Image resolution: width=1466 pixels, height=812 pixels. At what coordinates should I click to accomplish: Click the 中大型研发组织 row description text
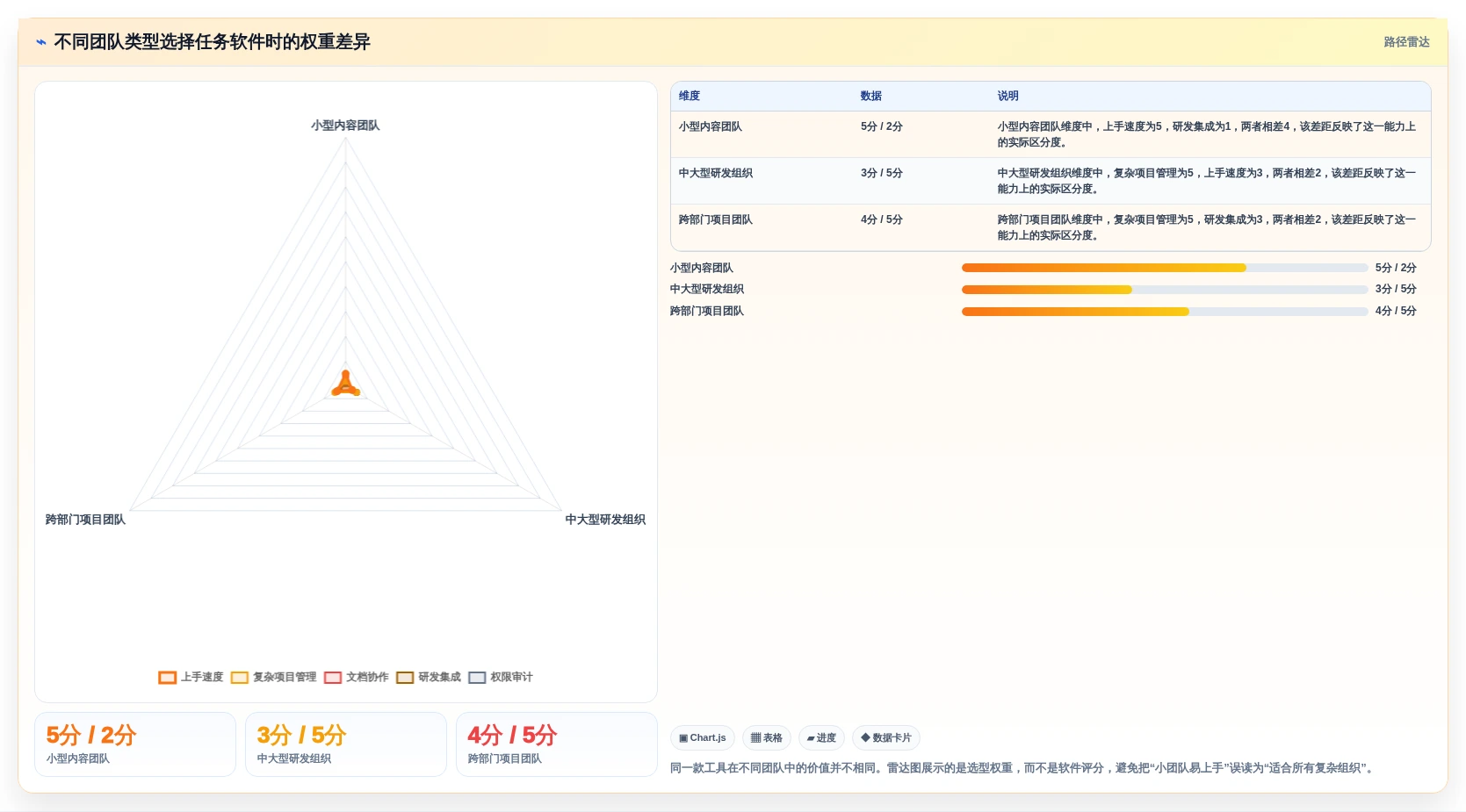click(1207, 181)
